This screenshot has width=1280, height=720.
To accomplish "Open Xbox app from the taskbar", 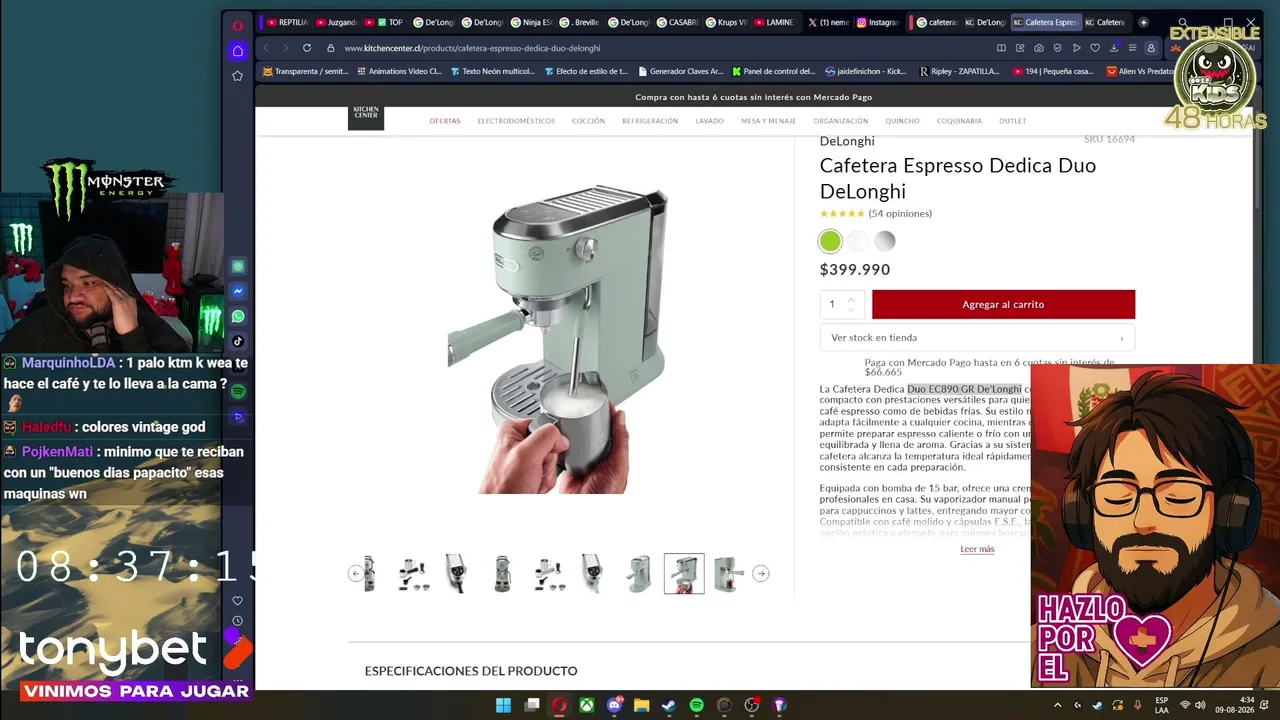I will pos(587,705).
